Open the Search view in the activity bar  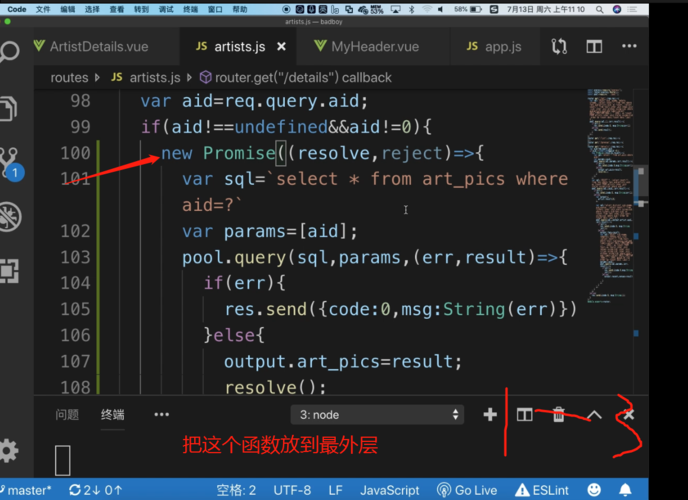10,51
